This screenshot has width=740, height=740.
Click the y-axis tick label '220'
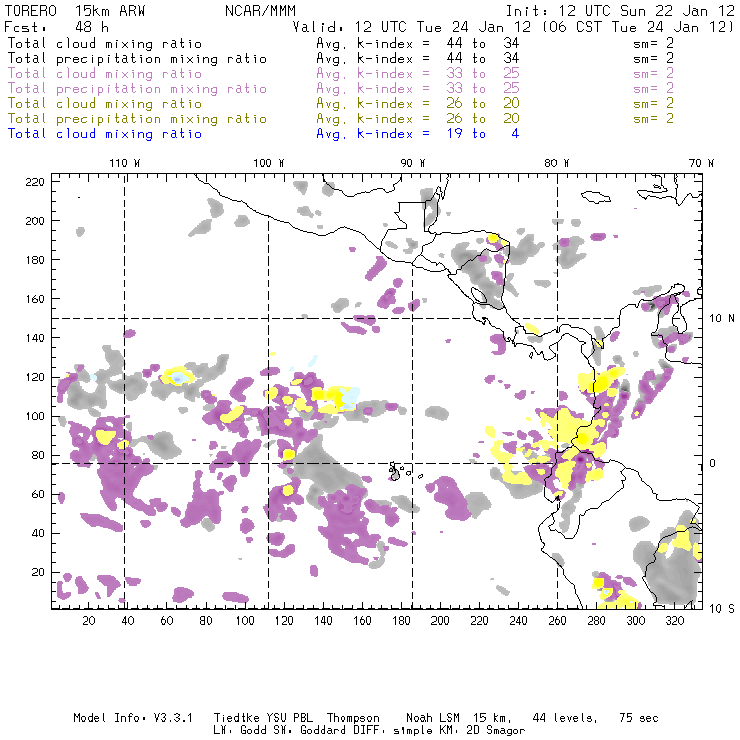click(35, 182)
